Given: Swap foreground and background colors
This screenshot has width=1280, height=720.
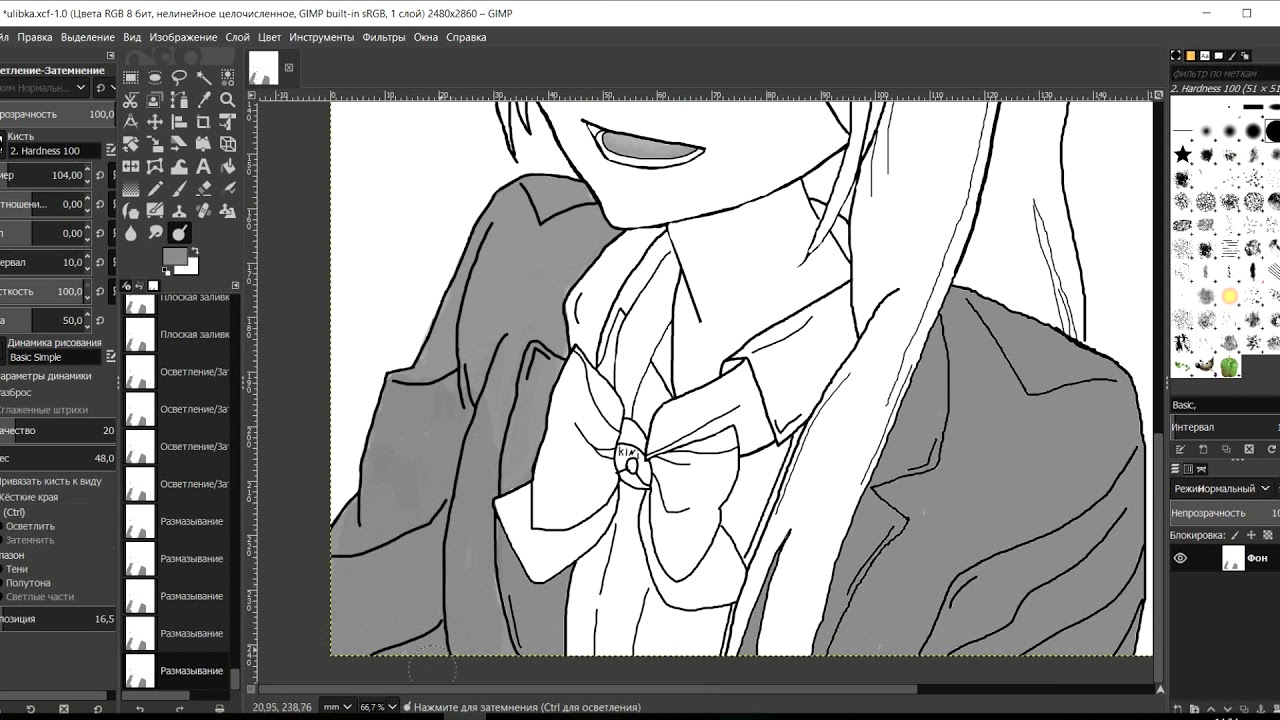Looking at the screenshot, I should pos(195,251).
